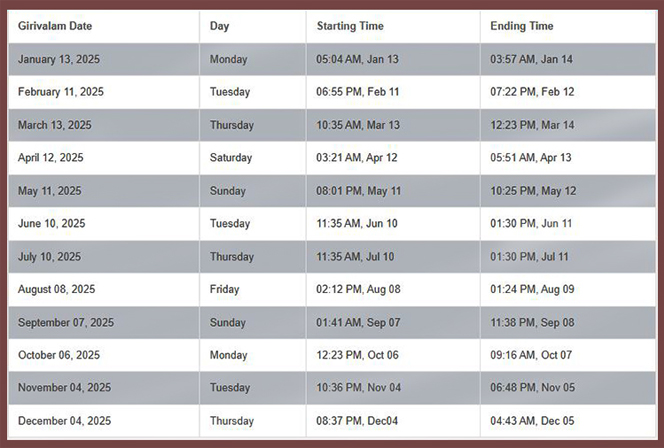Select the August 08, 2025 date cell
This screenshot has height=448, width=664.
point(56,289)
